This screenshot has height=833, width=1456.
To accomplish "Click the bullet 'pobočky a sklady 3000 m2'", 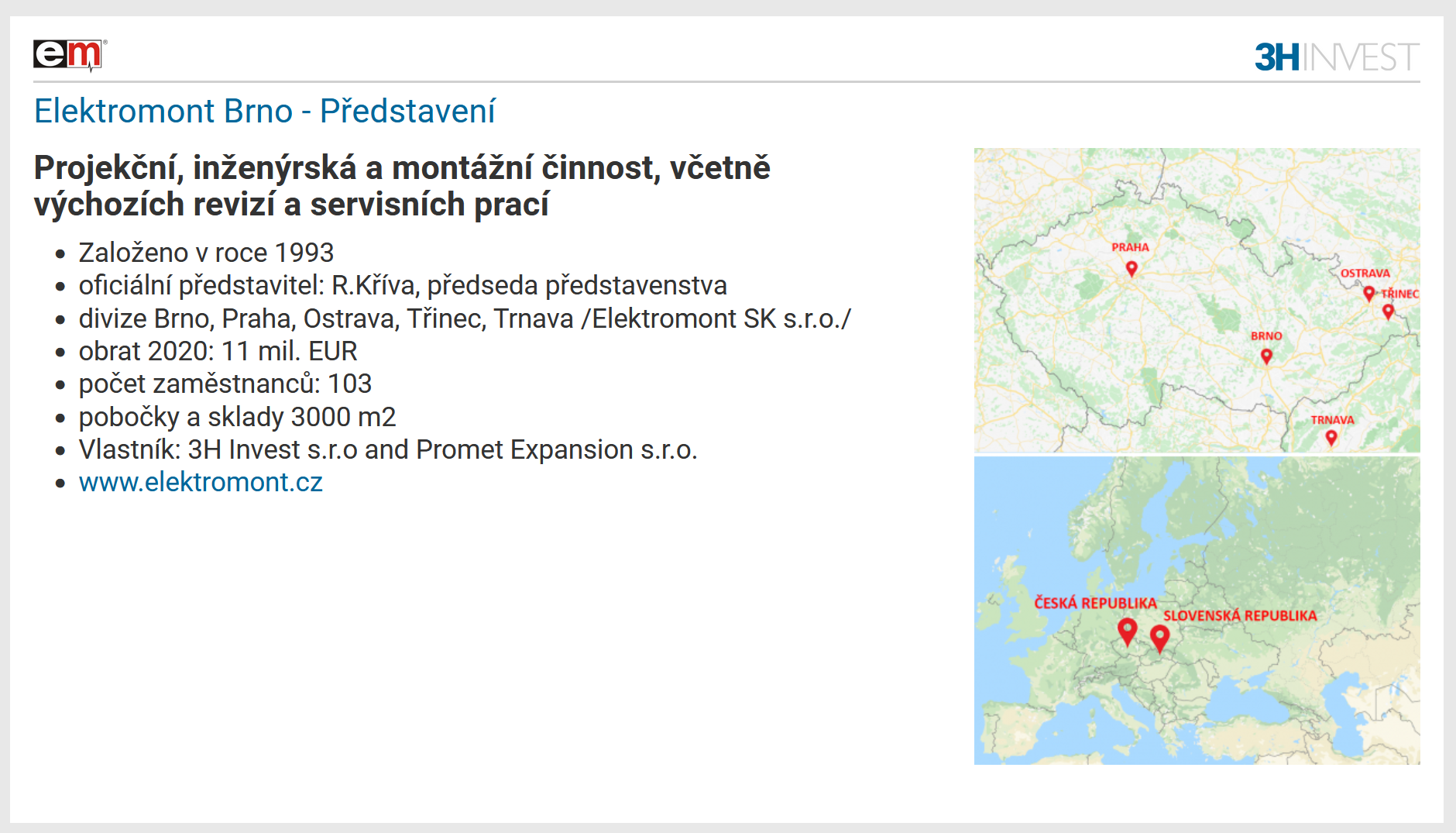I will click(237, 417).
